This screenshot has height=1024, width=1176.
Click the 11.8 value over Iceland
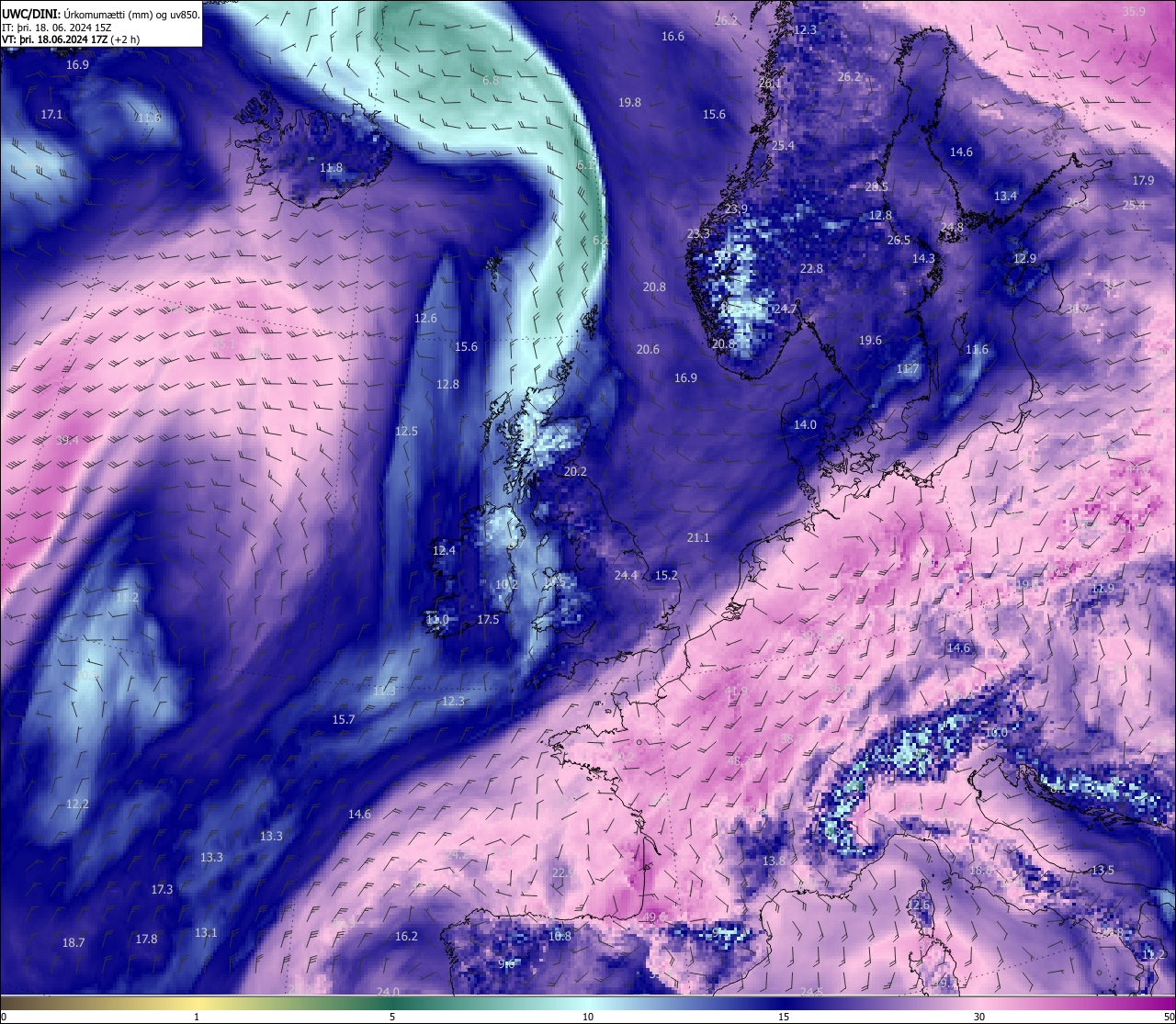331,168
